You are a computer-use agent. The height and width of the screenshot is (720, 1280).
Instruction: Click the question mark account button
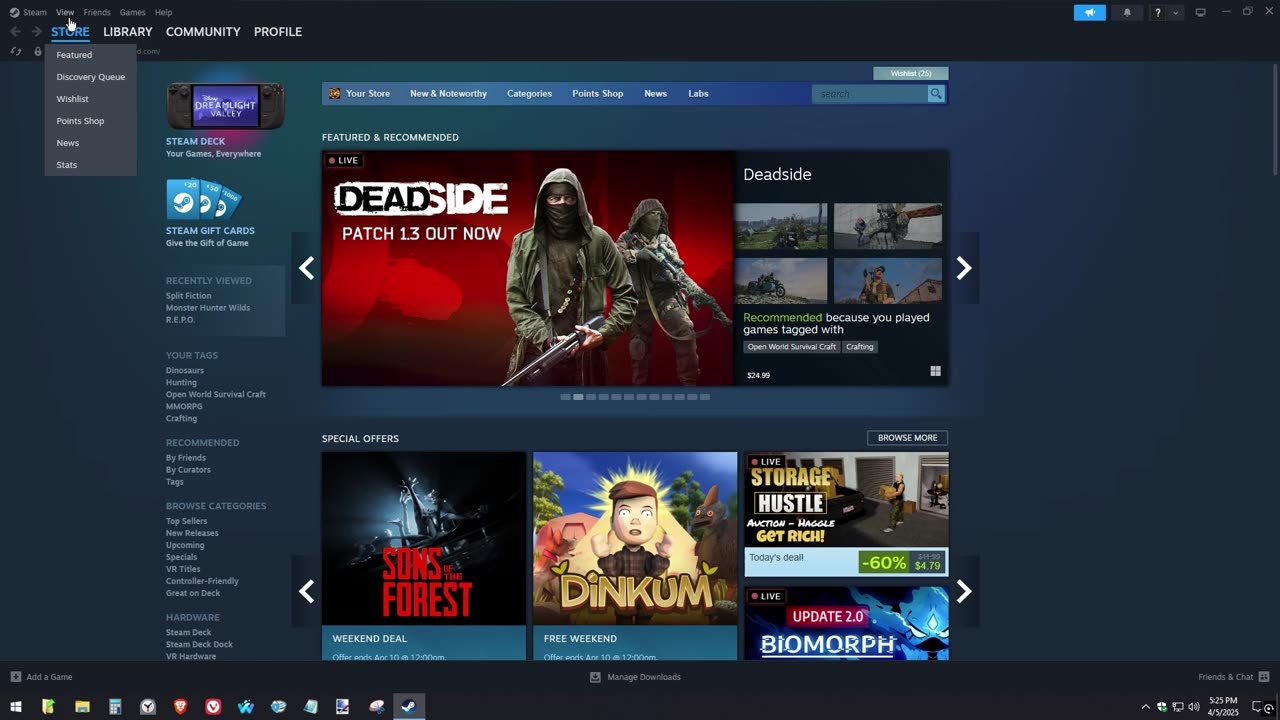point(1157,12)
